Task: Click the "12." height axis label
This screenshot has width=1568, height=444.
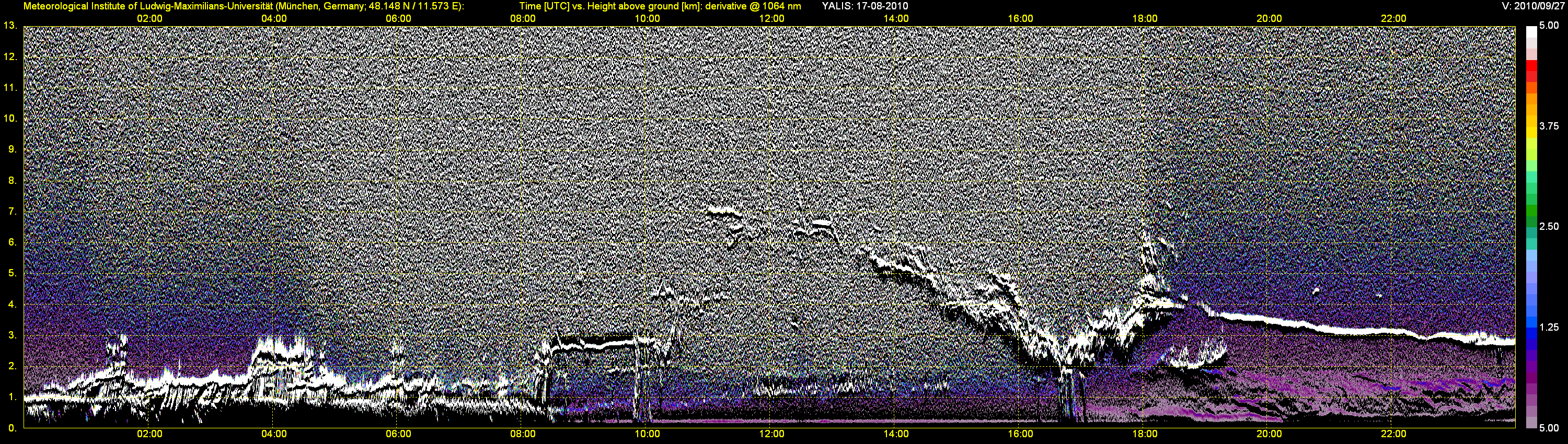Action: coord(10,56)
